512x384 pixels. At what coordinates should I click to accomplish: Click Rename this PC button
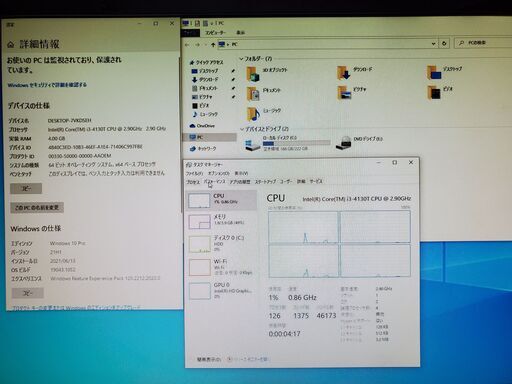coord(37,208)
